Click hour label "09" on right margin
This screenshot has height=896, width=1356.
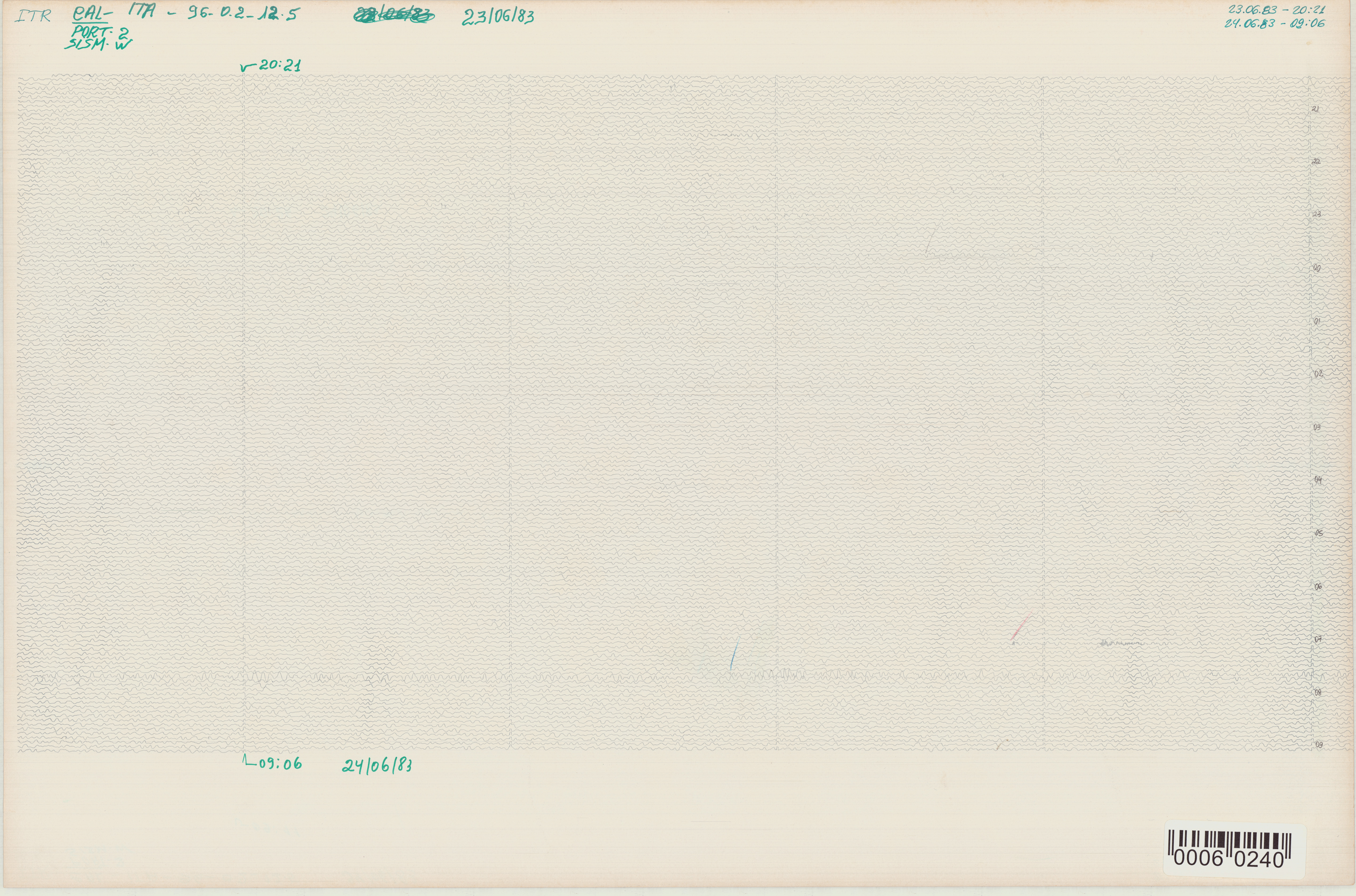point(1319,745)
